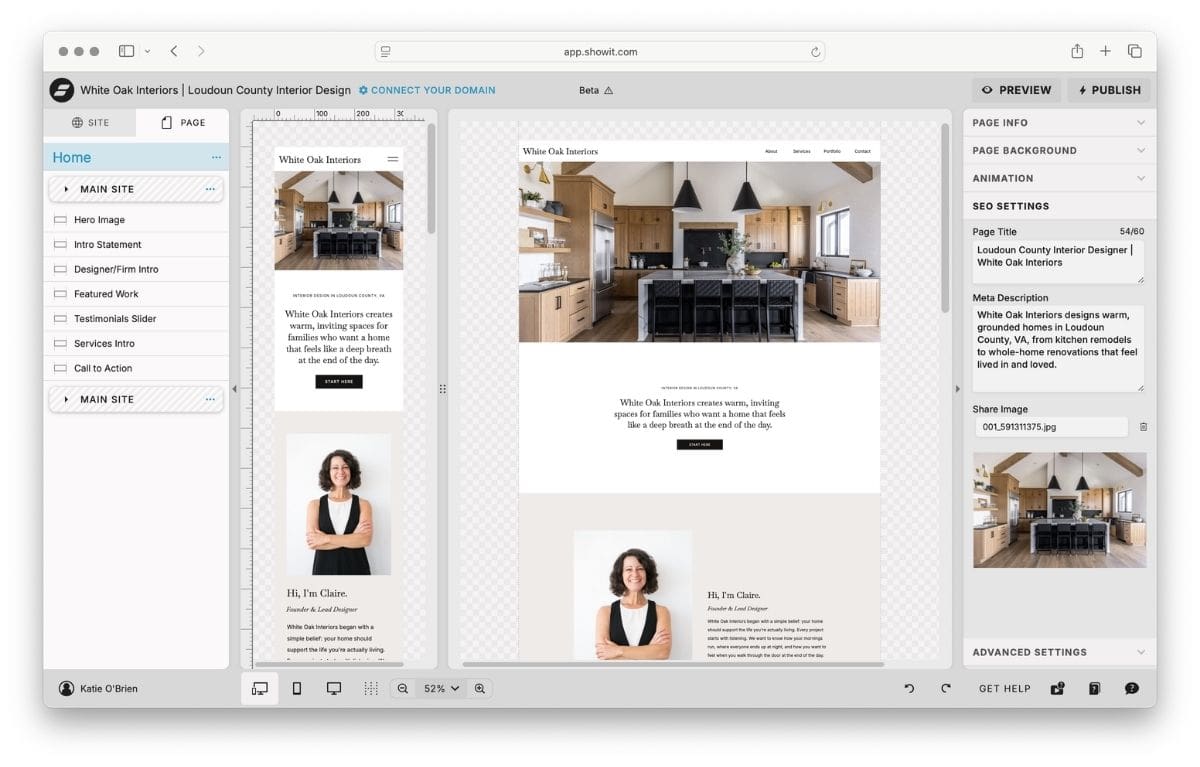Click the Katie O'Brien account avatar
Image resolution: width=1200 pixels, height=767 pixels.
tap(66, 689)
